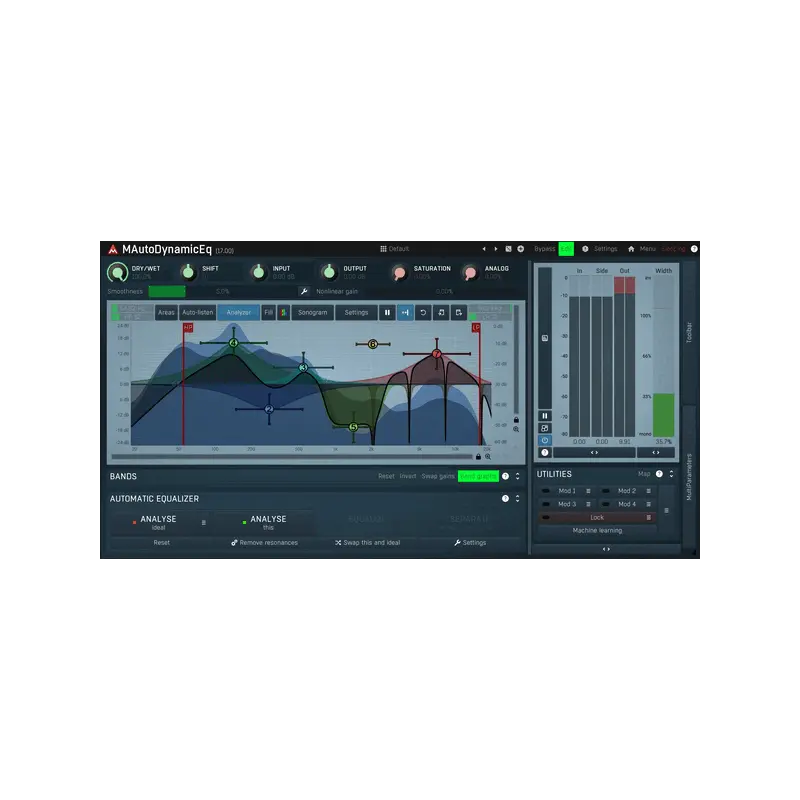Click the Machine learning button
Screen dimensions: 800x800
pos(597,531)
